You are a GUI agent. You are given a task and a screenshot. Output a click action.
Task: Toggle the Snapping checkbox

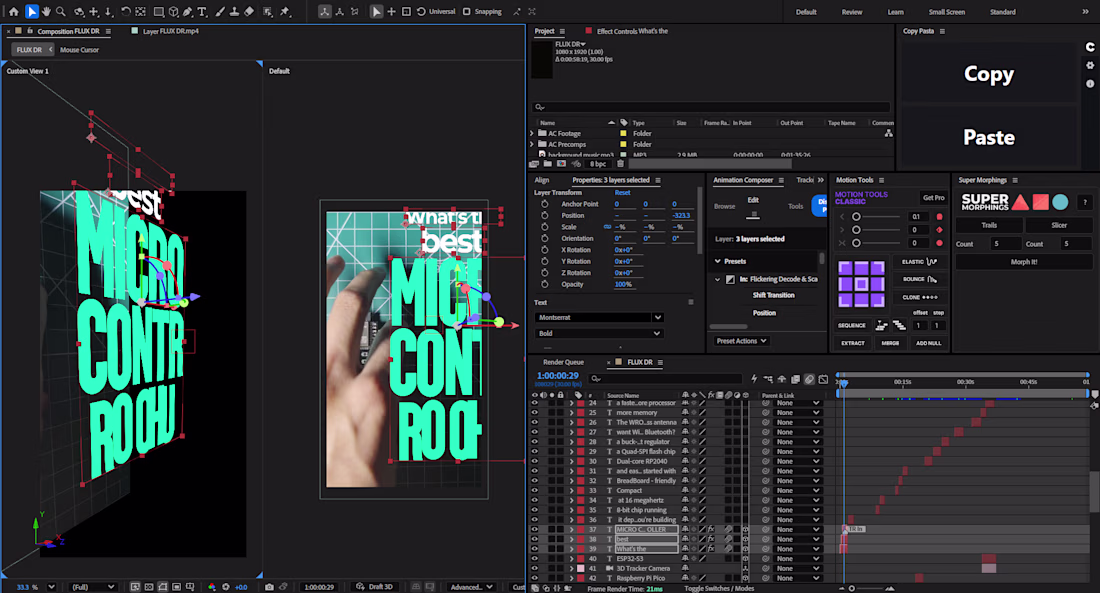pos(467,11)
